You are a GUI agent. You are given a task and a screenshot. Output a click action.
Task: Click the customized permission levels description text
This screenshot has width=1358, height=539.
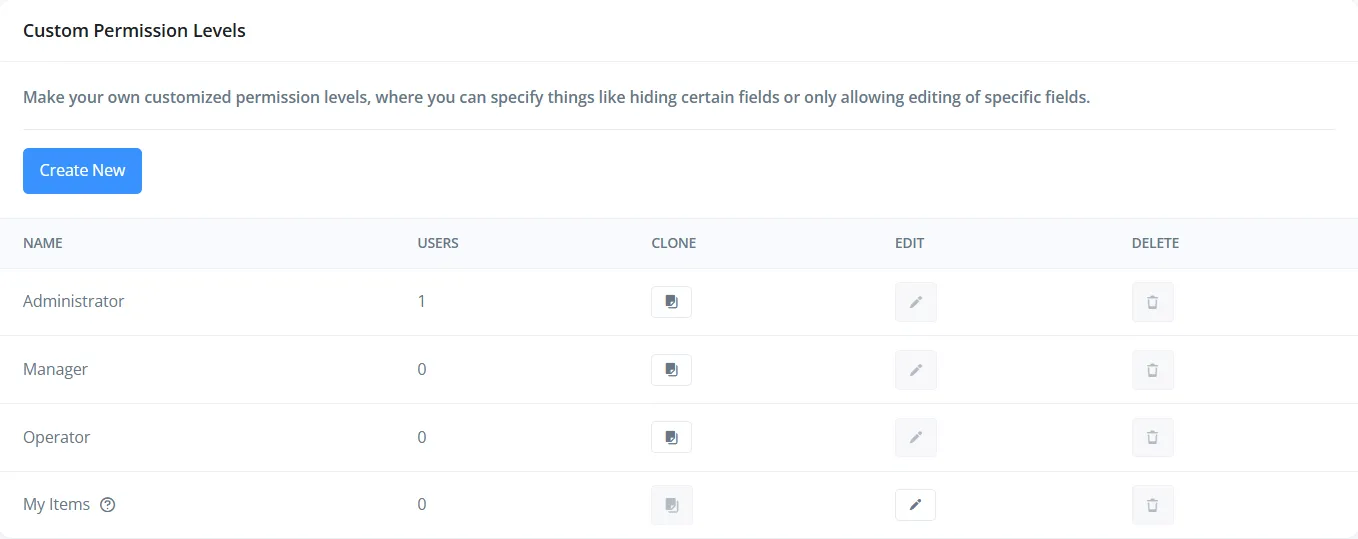coord(556,98)
